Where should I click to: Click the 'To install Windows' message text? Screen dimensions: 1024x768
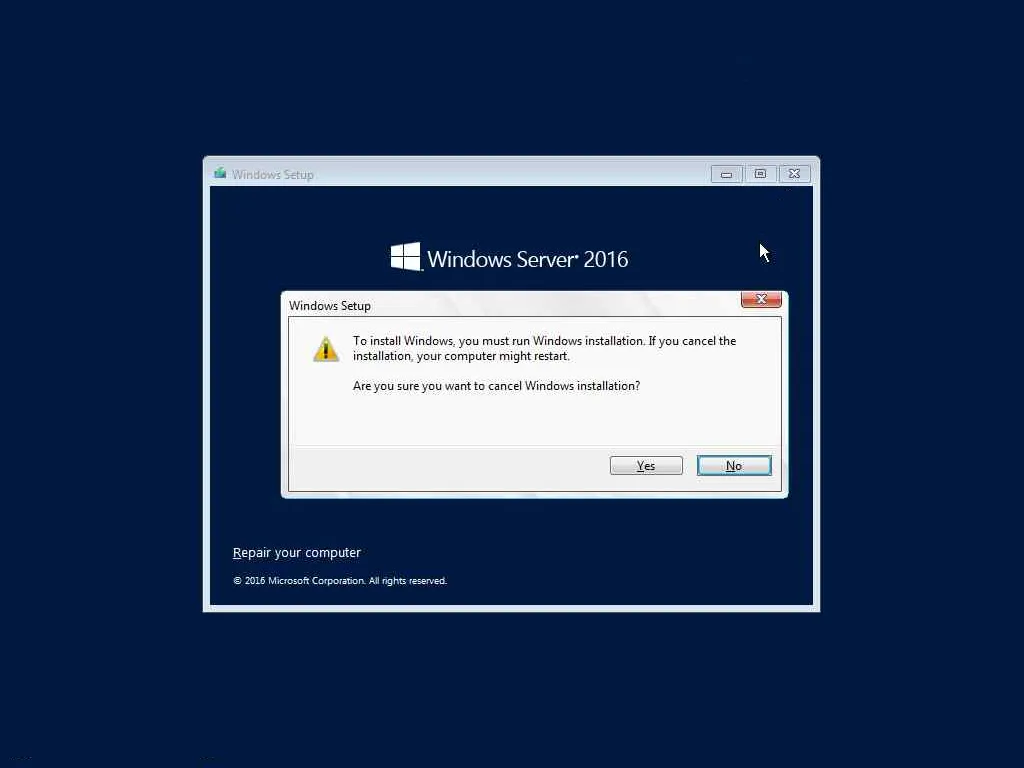coord(544,348)
